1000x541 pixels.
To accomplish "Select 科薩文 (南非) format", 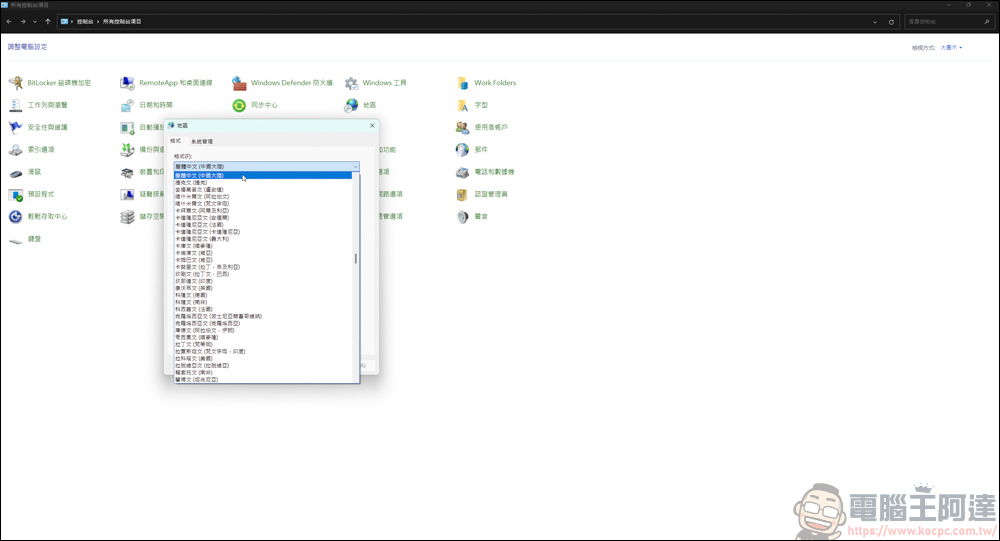I will tap(263, 302).
